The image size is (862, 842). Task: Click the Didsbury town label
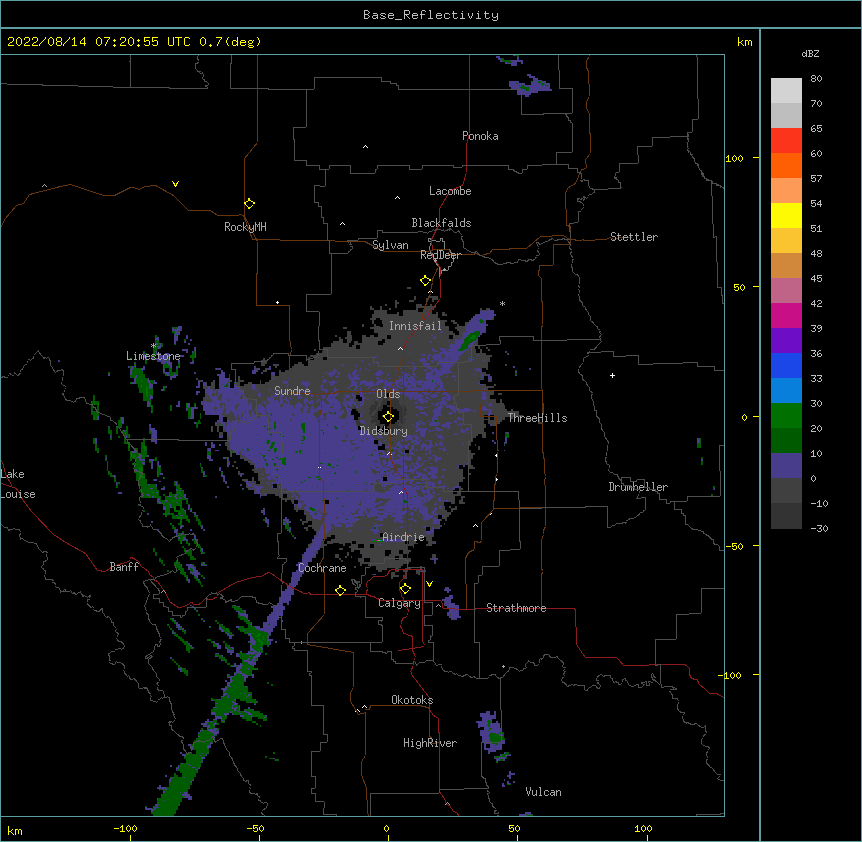pos(384,431)
